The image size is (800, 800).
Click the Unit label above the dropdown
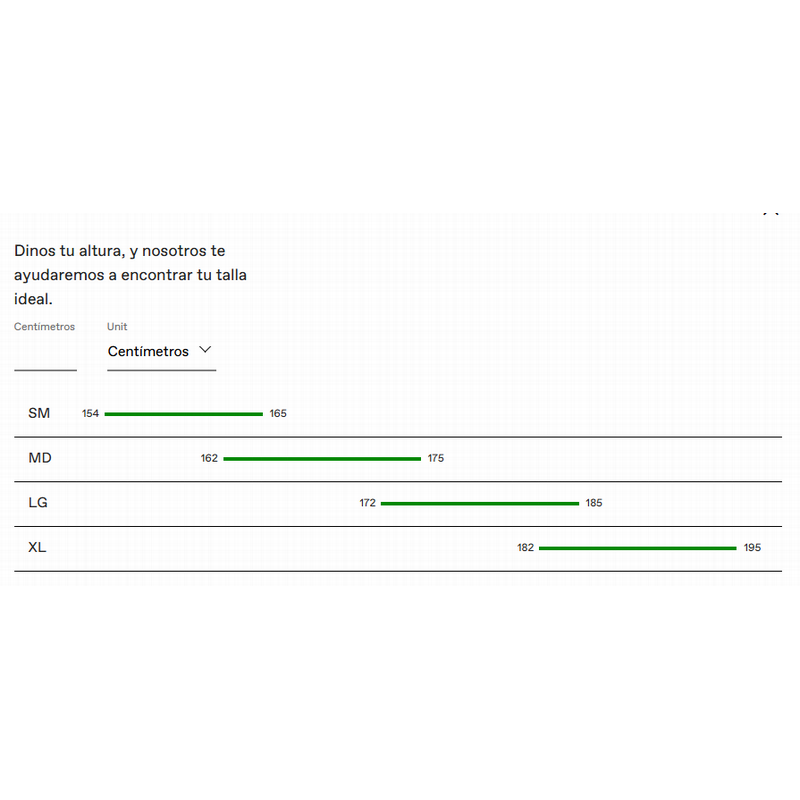point(117,327)
